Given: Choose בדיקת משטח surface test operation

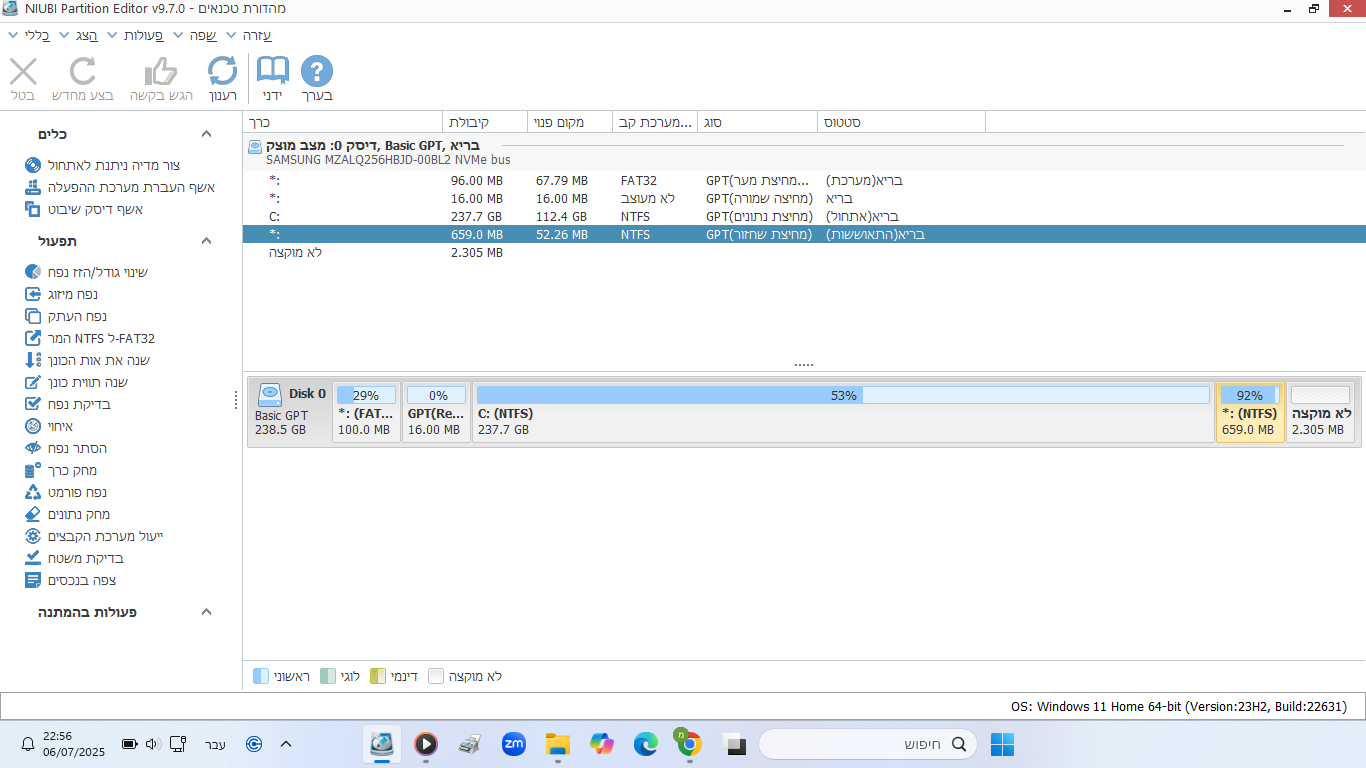Looking at the screenshot, I should [74, 558].
